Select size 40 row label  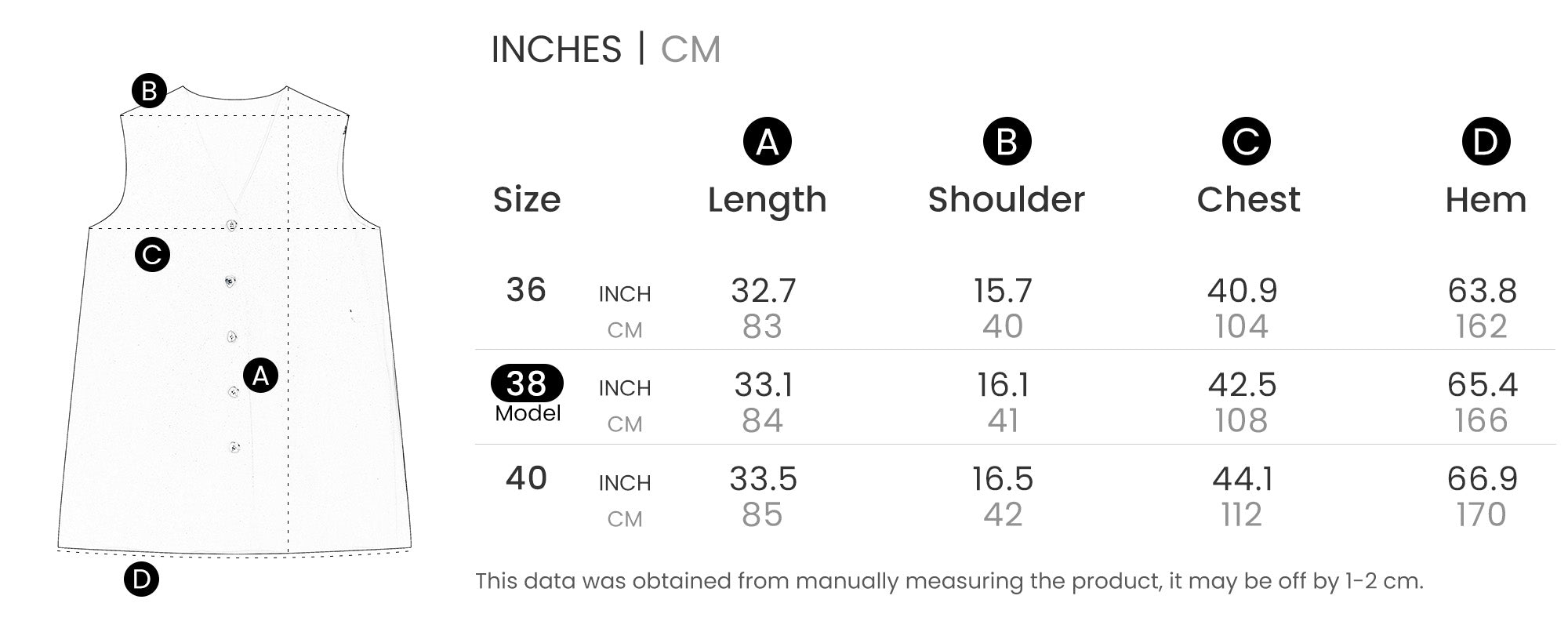click(526, 478)
